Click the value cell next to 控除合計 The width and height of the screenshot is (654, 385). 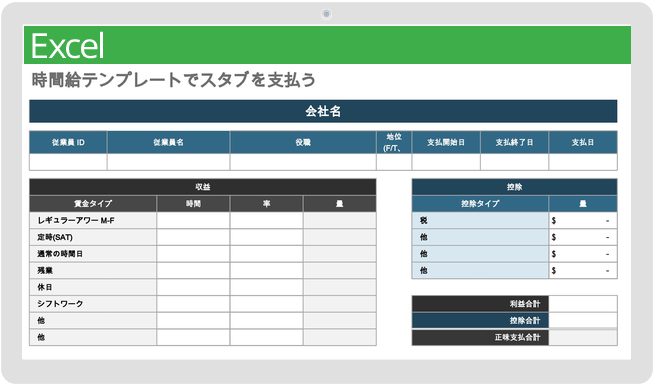click(583, 320)
